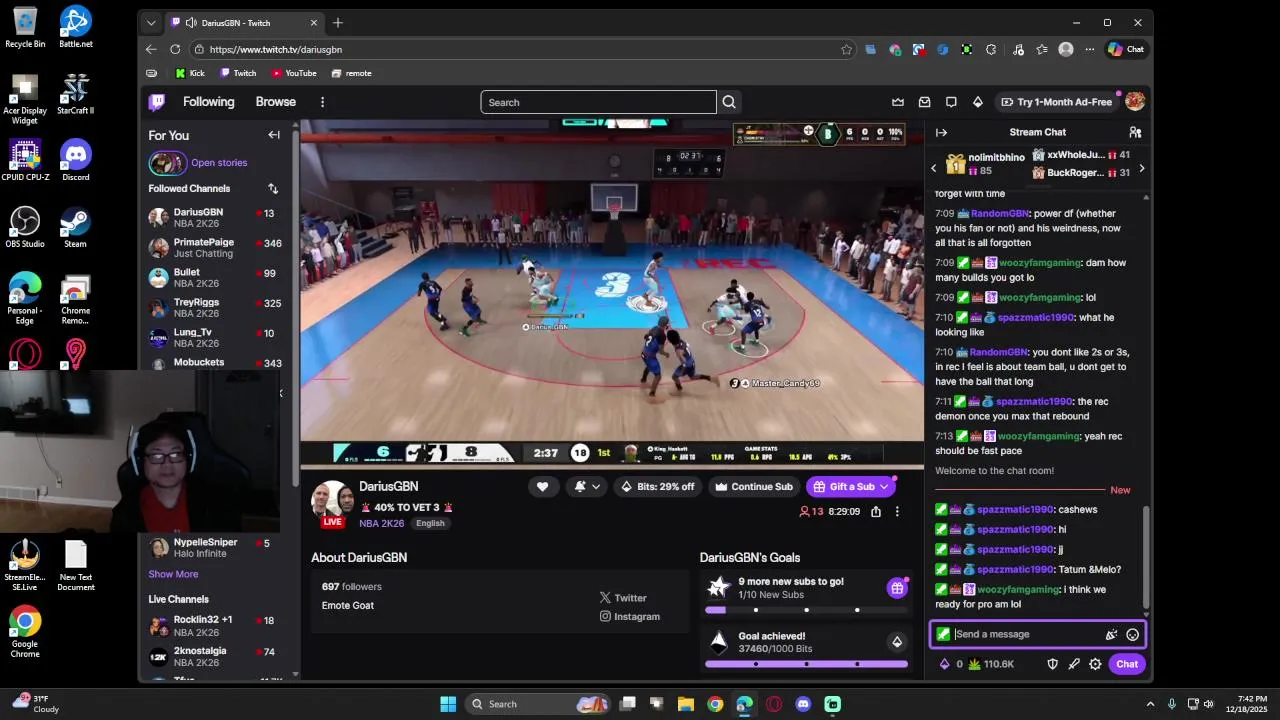Show next gift leaderboard arrow
Viewport: 1280px width, 720px height.
1142,168
